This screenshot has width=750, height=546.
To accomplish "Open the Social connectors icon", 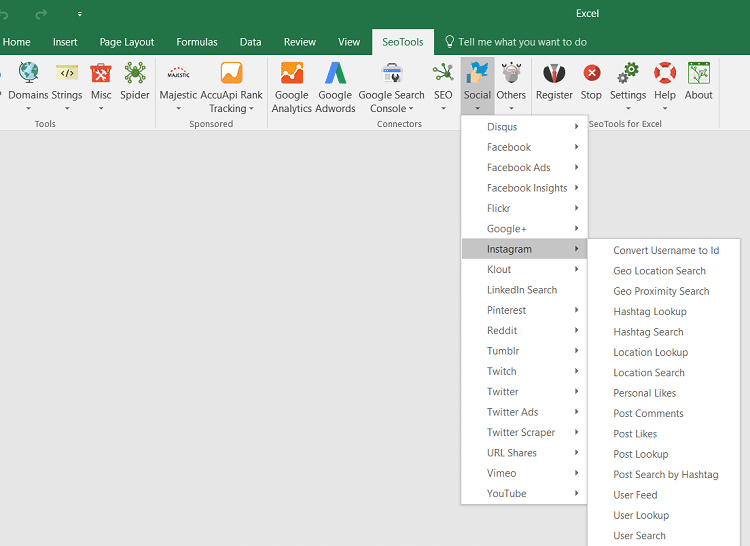I will 477,73.
